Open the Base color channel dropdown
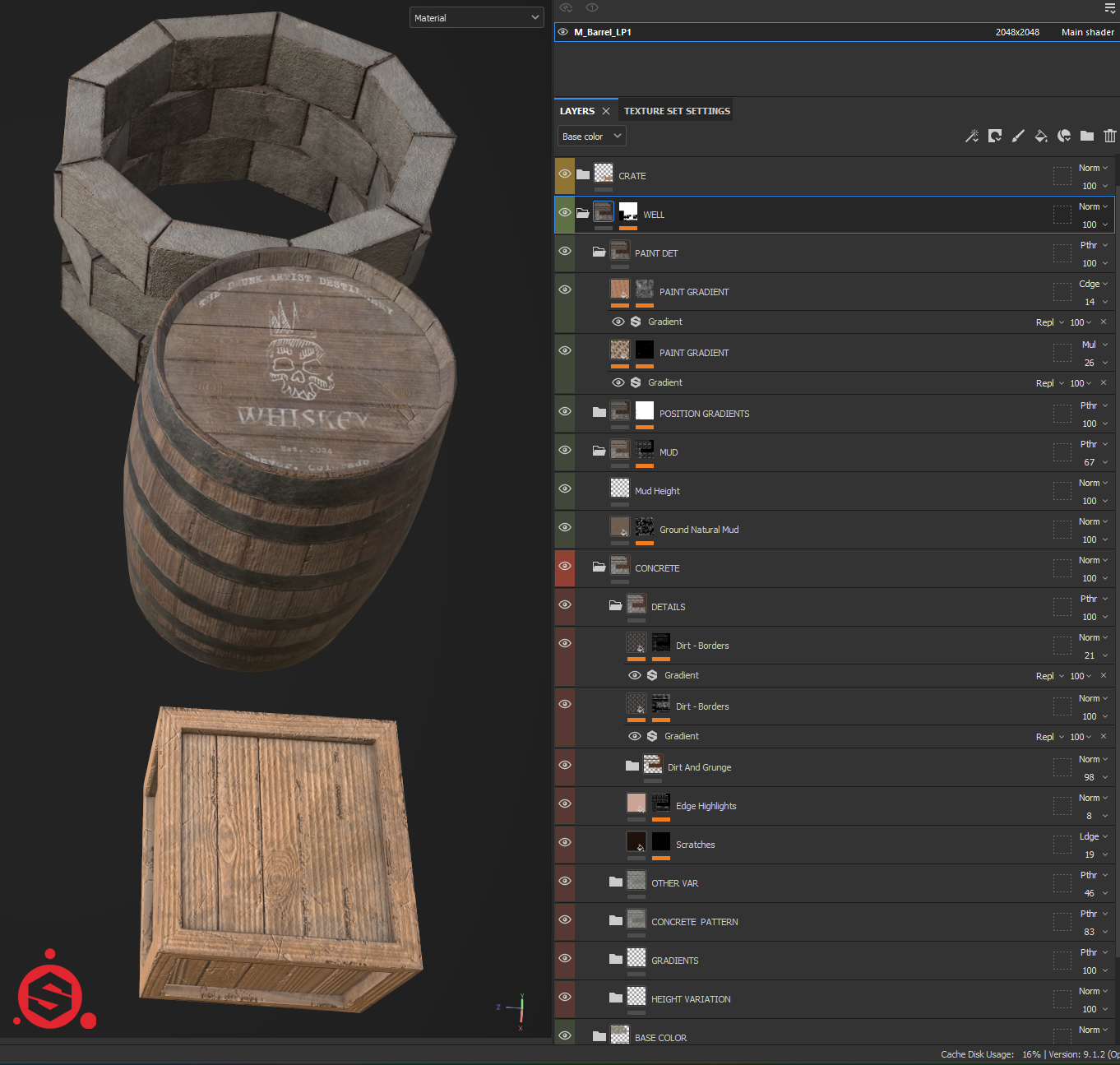 (592, 136)
